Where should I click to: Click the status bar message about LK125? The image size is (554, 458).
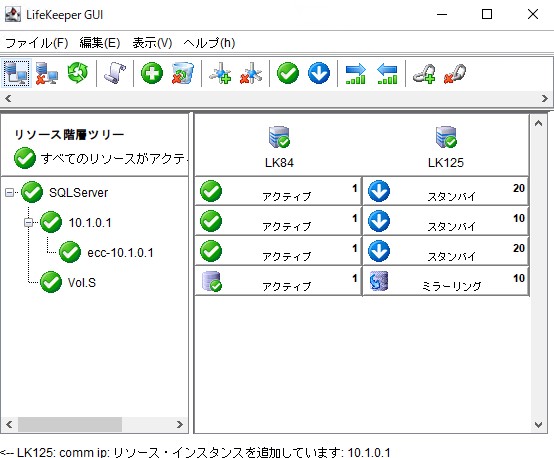click(195, 452)
